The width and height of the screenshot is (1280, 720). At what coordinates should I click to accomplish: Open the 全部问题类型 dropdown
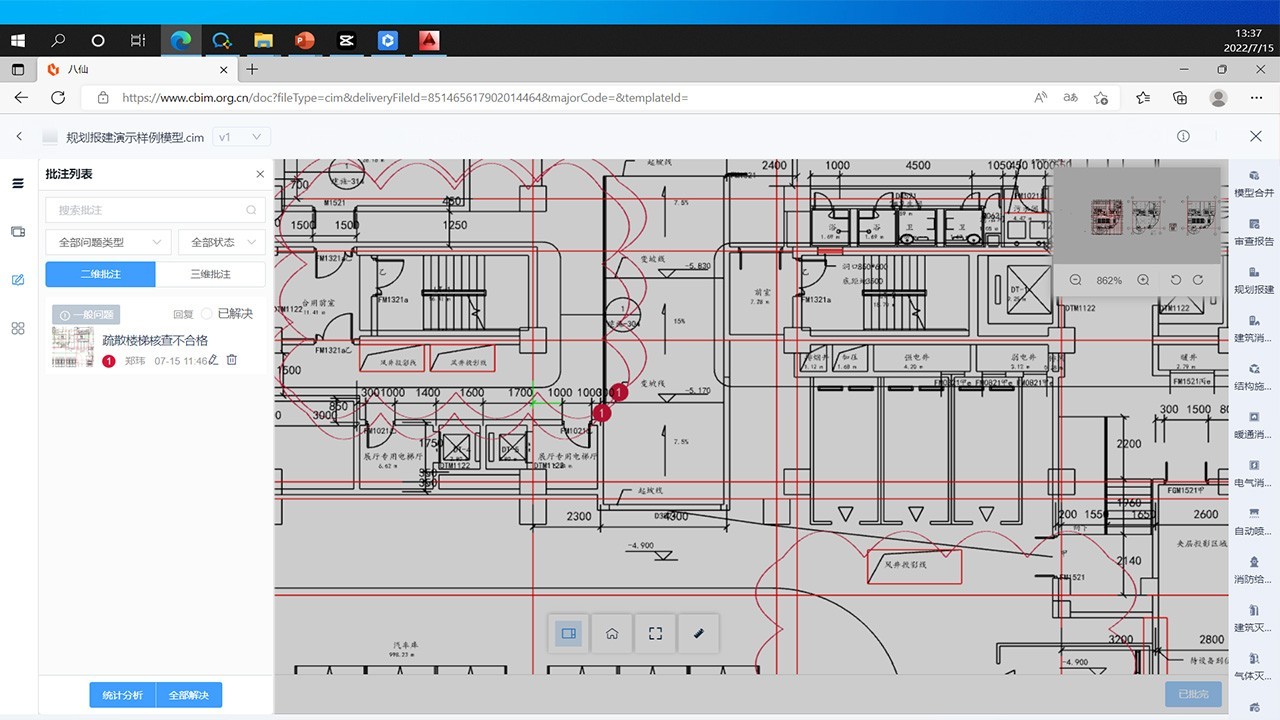tap(110, 242)
